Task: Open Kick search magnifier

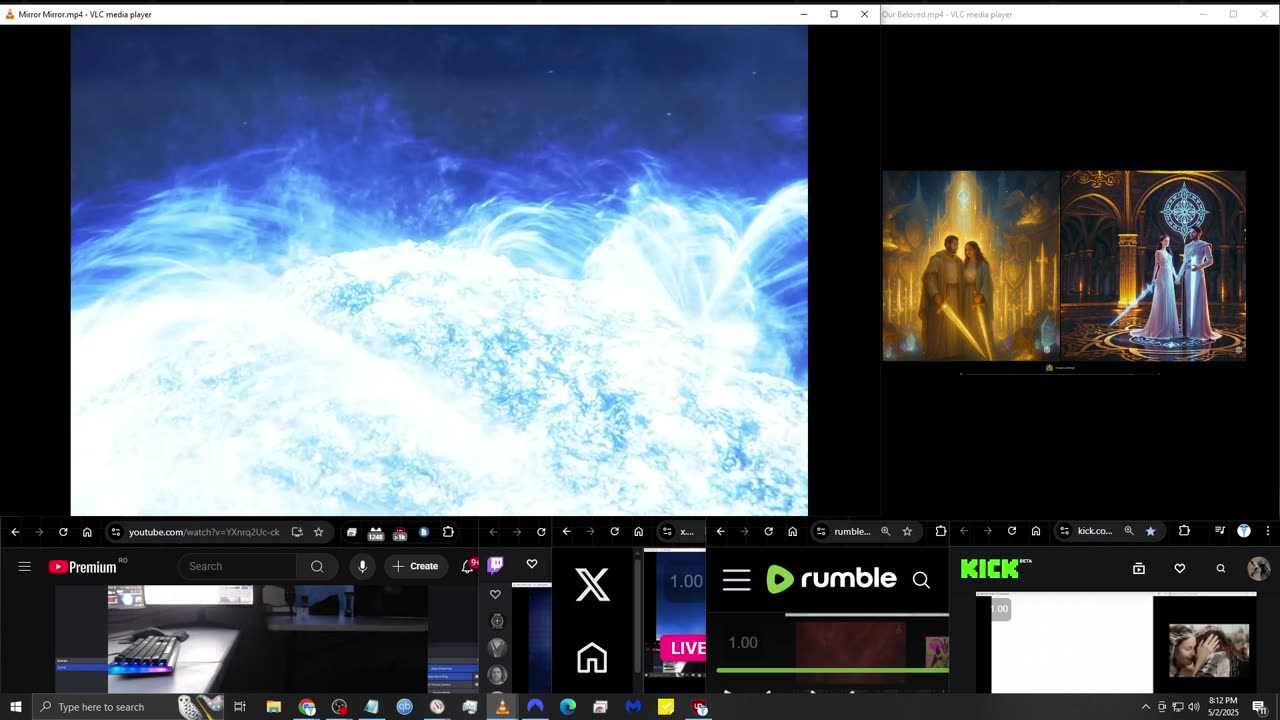Action: tap(1221, 568)
